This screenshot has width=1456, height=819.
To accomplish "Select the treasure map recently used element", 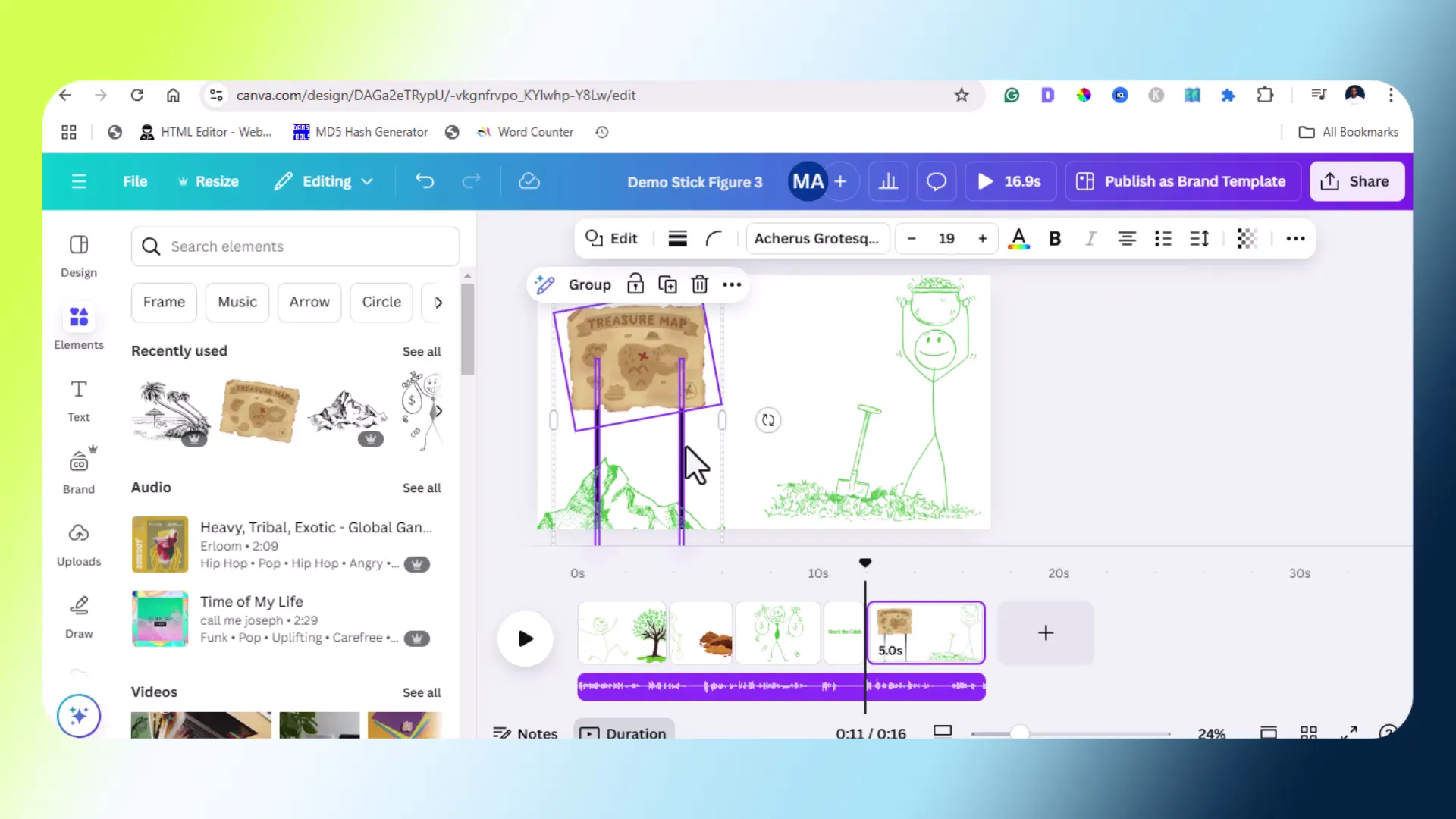I will coord(259,411).
